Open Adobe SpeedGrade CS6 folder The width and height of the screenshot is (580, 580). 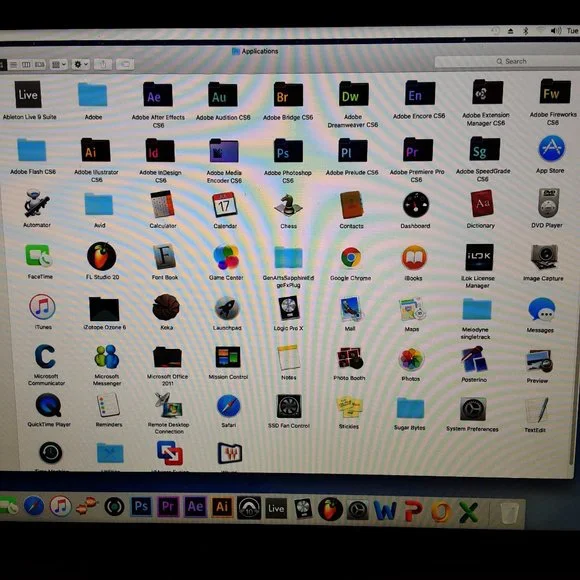(484, 149)
